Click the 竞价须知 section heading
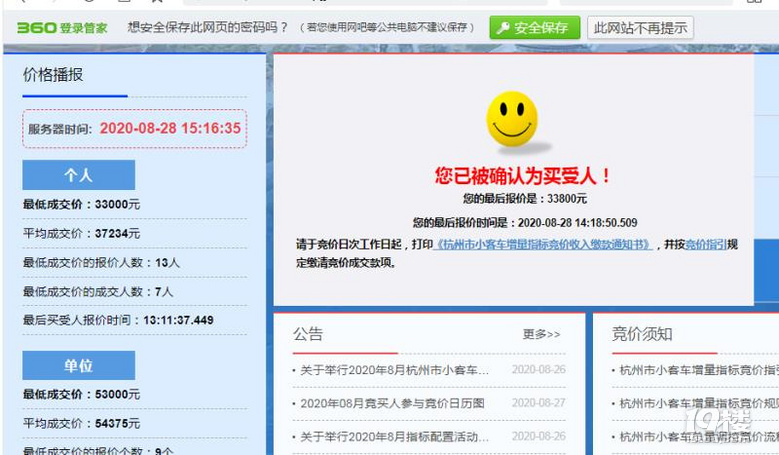The width and height of the screenshot is (779, 455). pyautogui.click(x=642, y=334)
